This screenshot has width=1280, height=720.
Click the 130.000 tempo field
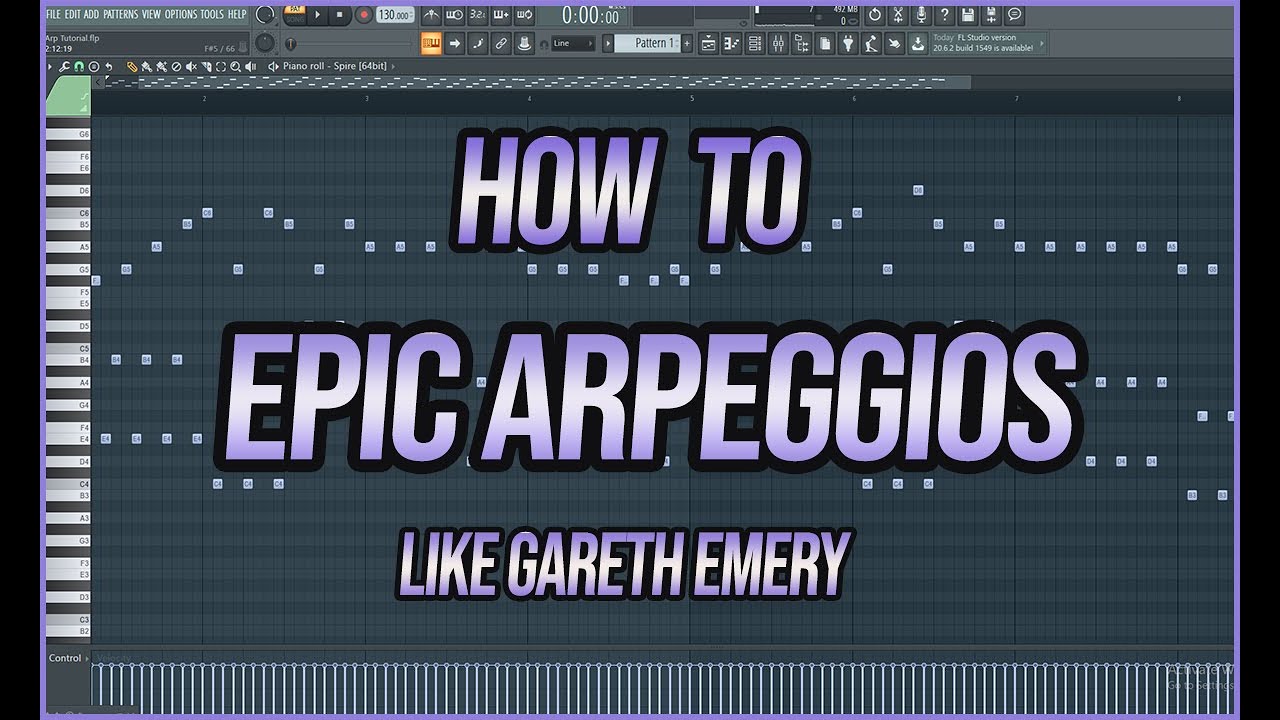click(395, 14)
